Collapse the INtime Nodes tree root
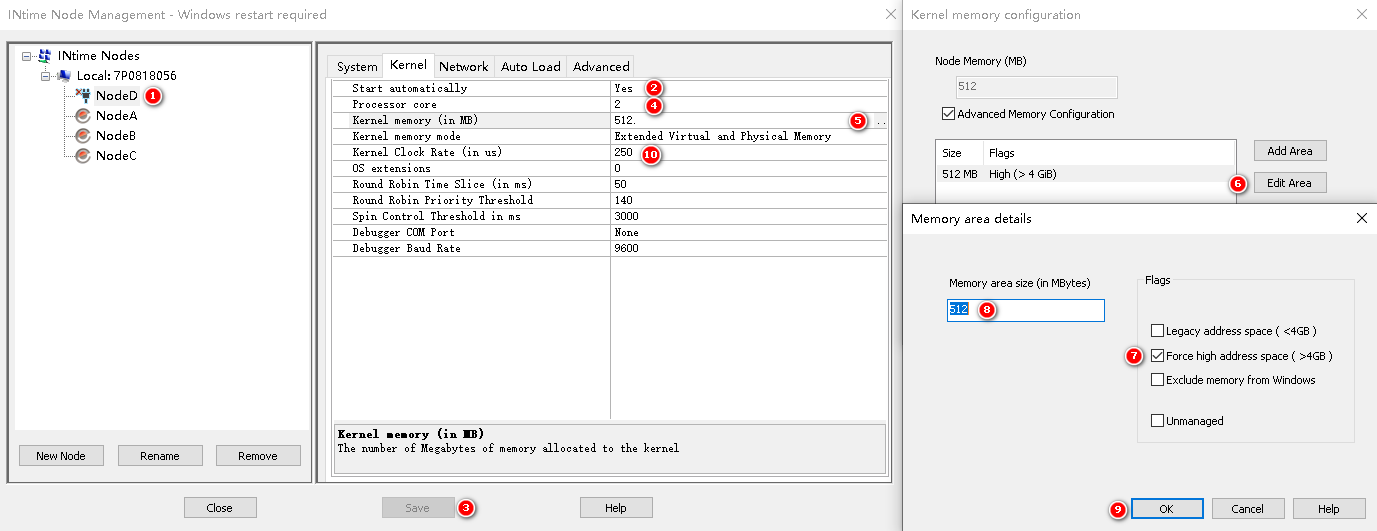Viewport: 1377px width, 531px height. pyautogui.click(x=27, y=56)
